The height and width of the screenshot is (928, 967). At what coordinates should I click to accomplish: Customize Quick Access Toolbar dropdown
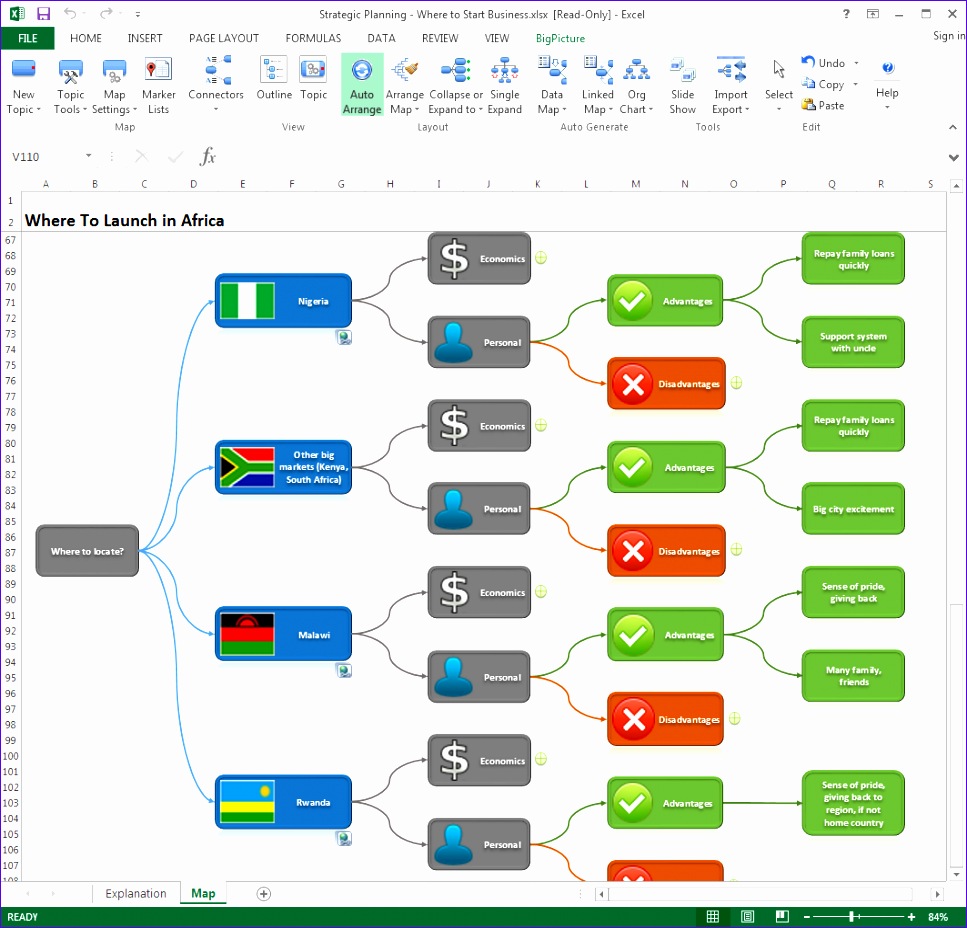[x=138, y=14]
